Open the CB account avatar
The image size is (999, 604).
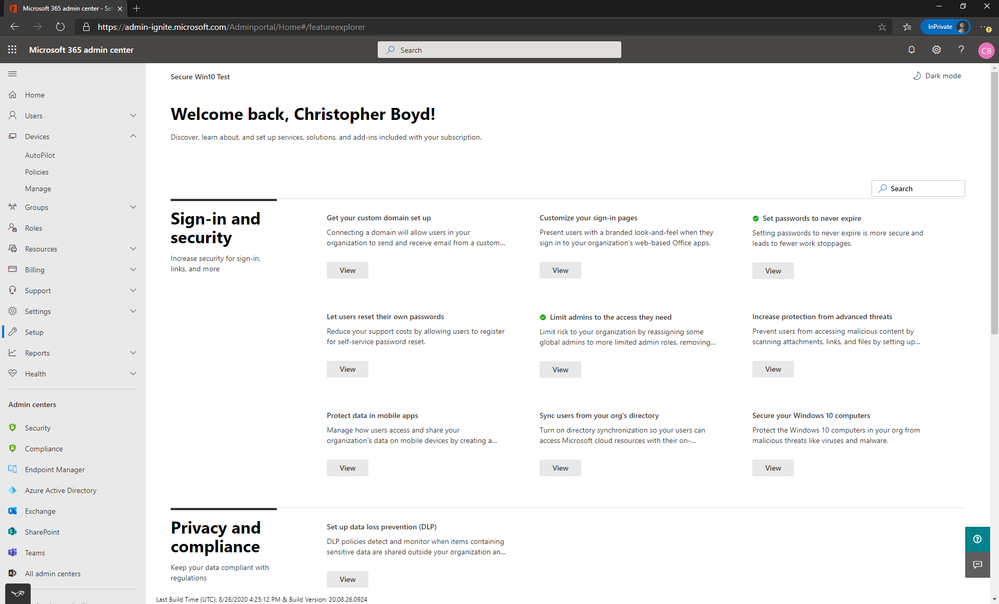[986, 50]
